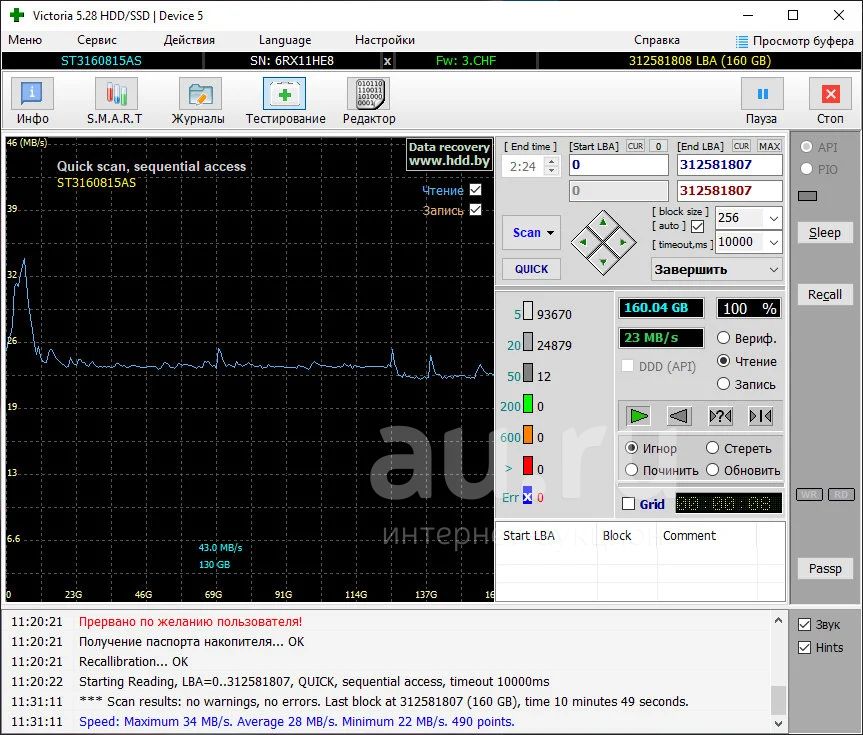Click the 0 button beside Start LBA

point(658,146)
